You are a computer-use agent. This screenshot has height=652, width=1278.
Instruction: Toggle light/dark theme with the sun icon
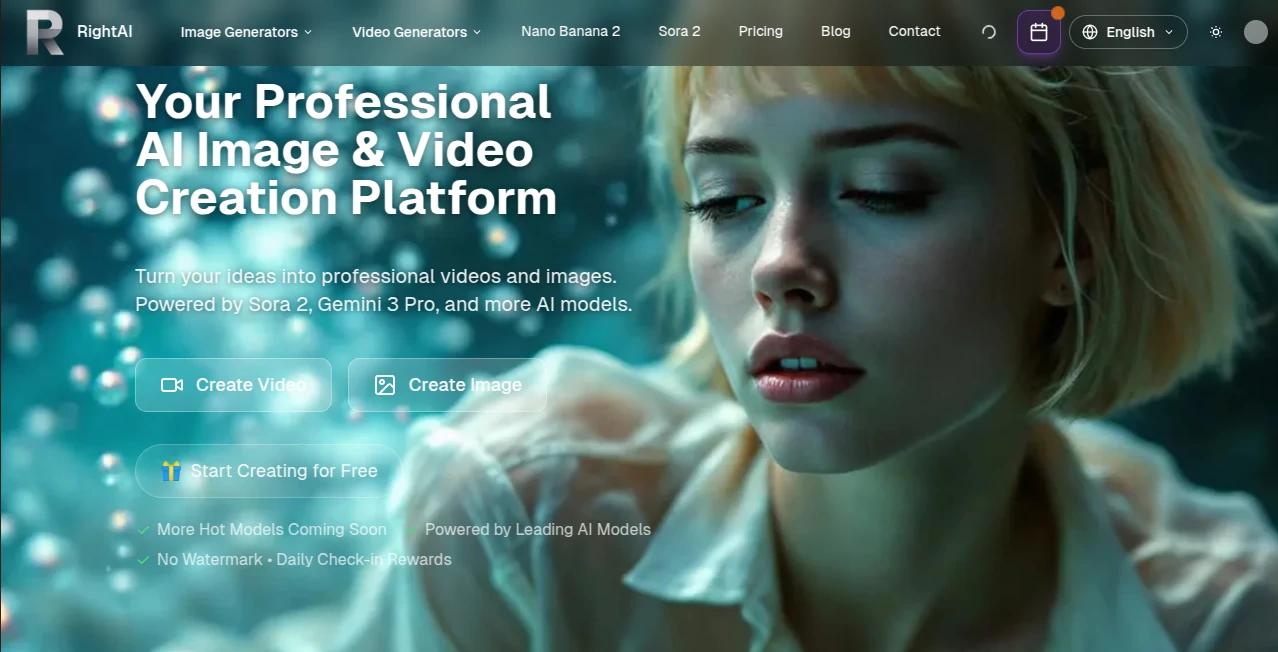[1215, 31]
